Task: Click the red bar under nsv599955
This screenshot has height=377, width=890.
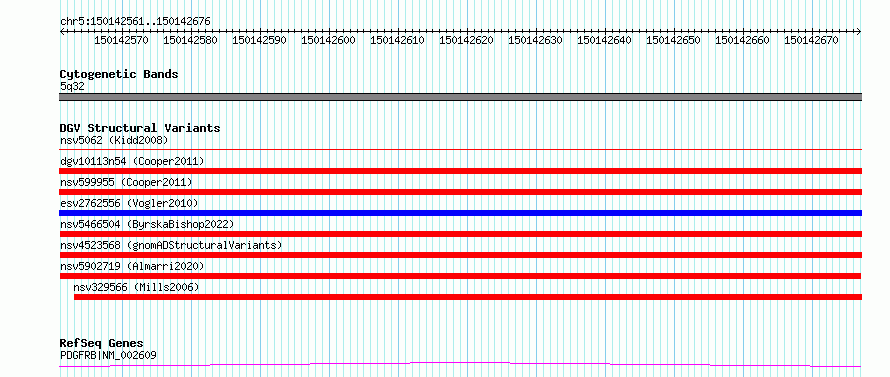Action: tap(460, 192)
